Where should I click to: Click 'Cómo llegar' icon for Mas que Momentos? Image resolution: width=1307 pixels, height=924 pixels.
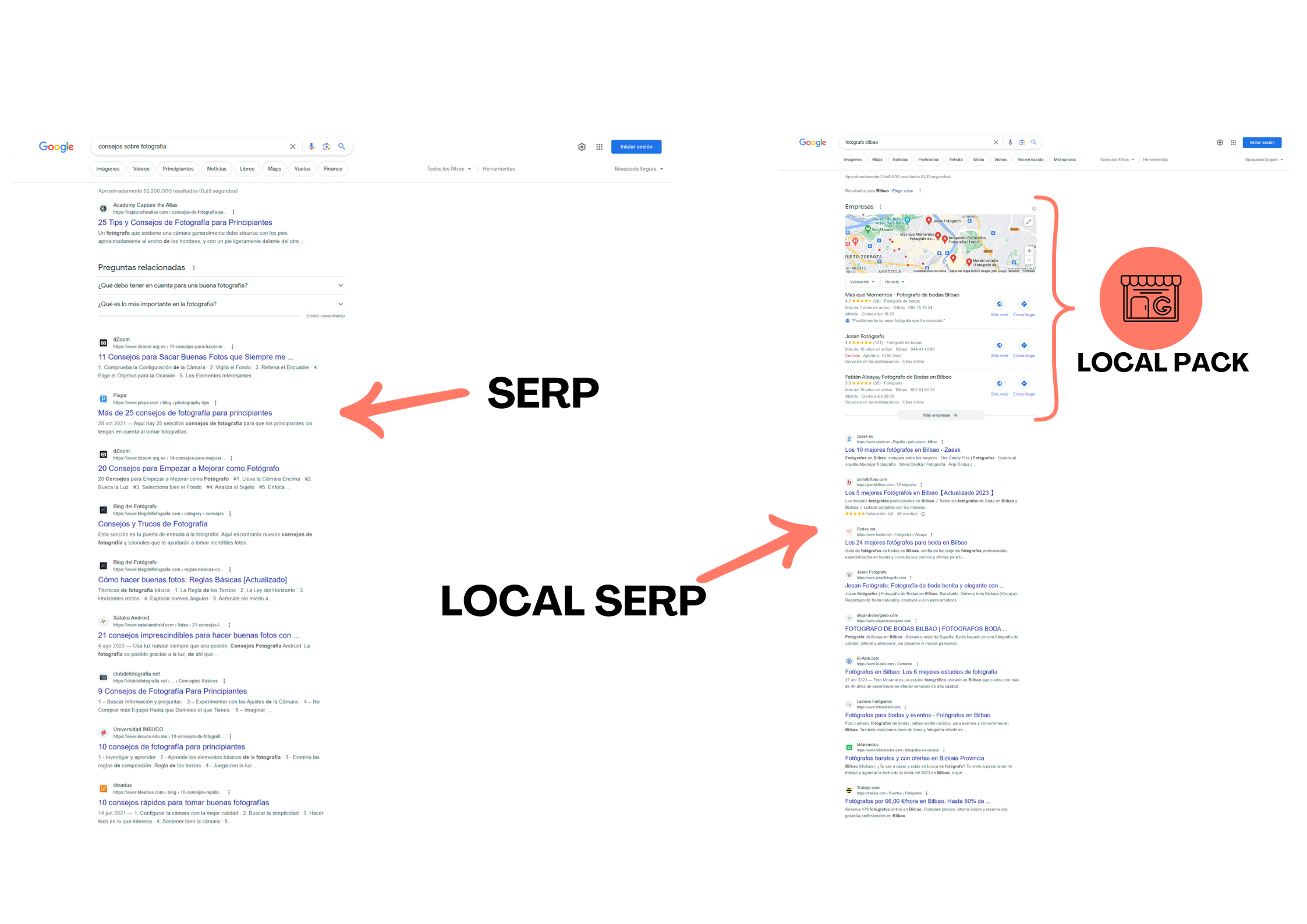coord(1024,305)
